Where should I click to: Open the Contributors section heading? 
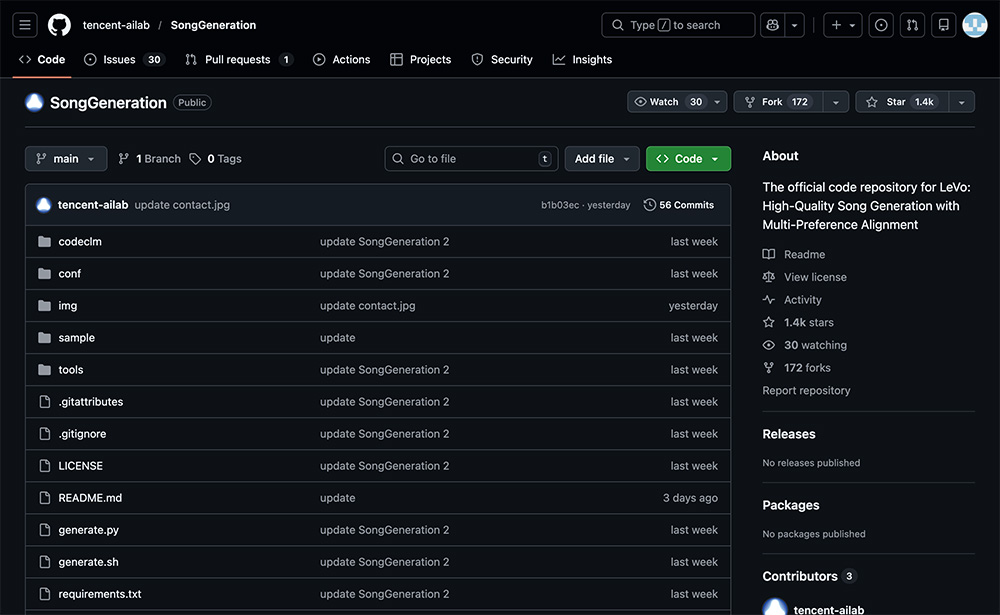click(800, 576)
